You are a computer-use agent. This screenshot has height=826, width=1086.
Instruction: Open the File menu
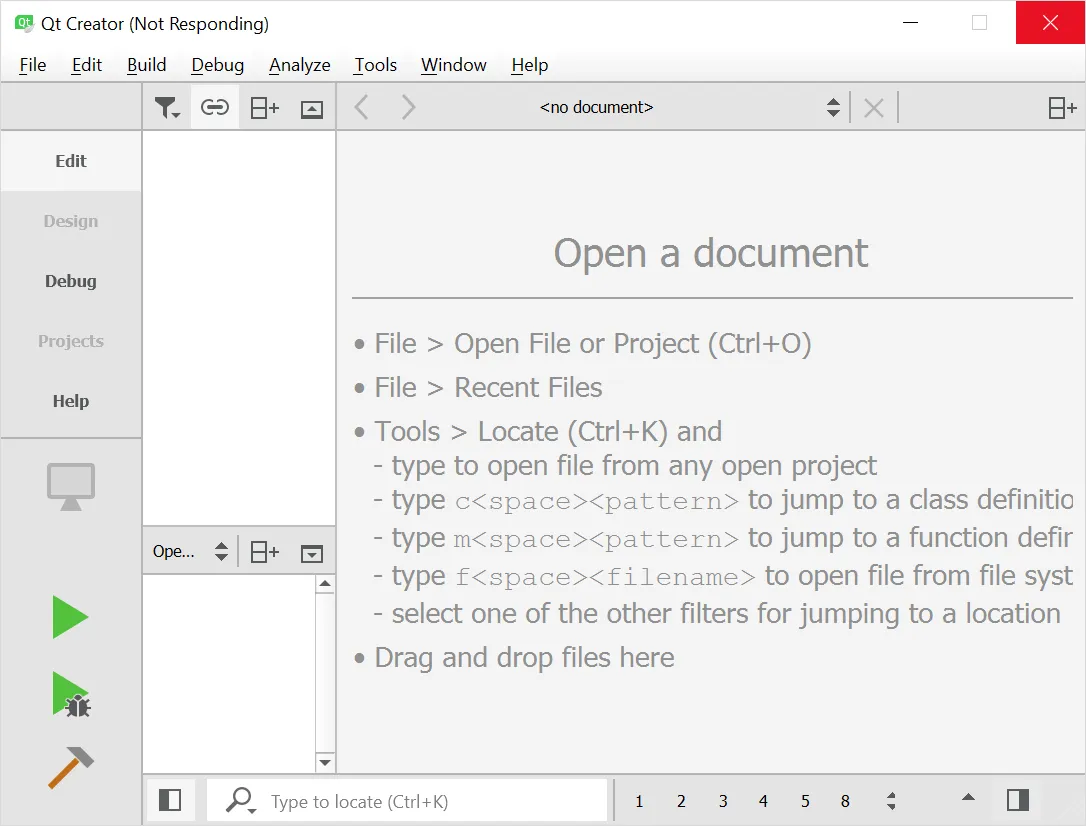[x=33, y=65]
